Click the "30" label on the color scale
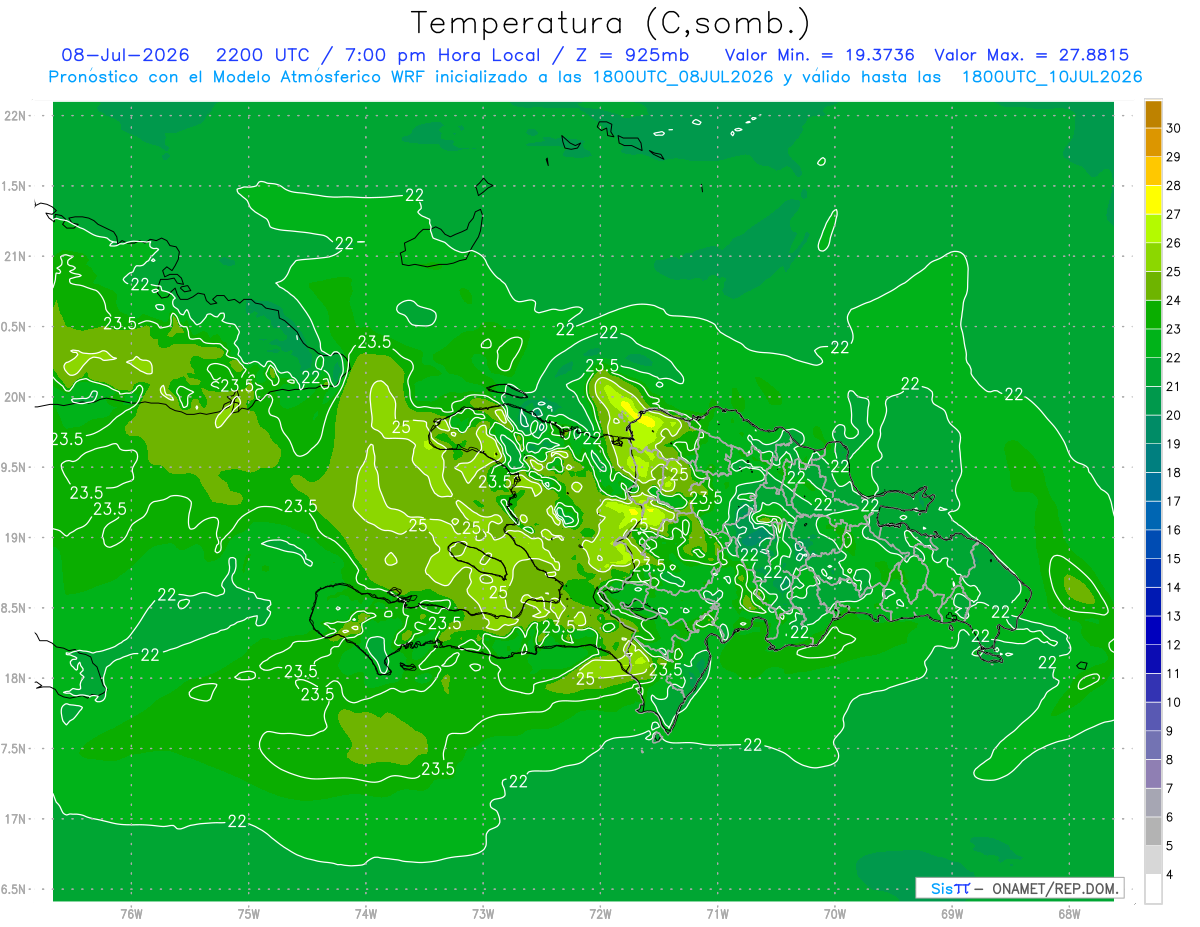 1174,128
